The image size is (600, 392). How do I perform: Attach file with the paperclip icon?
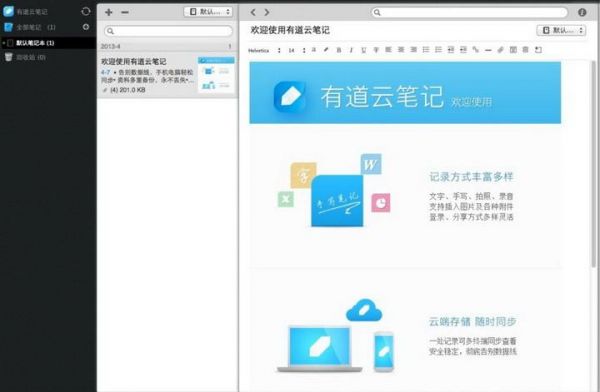501,50
